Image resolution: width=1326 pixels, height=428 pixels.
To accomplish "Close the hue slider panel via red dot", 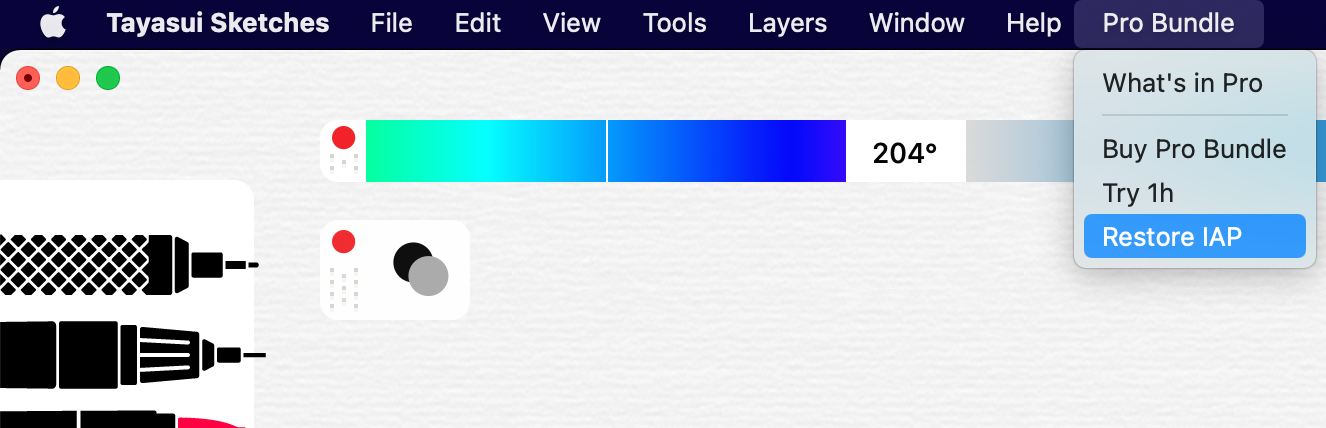I will point(343,137).
